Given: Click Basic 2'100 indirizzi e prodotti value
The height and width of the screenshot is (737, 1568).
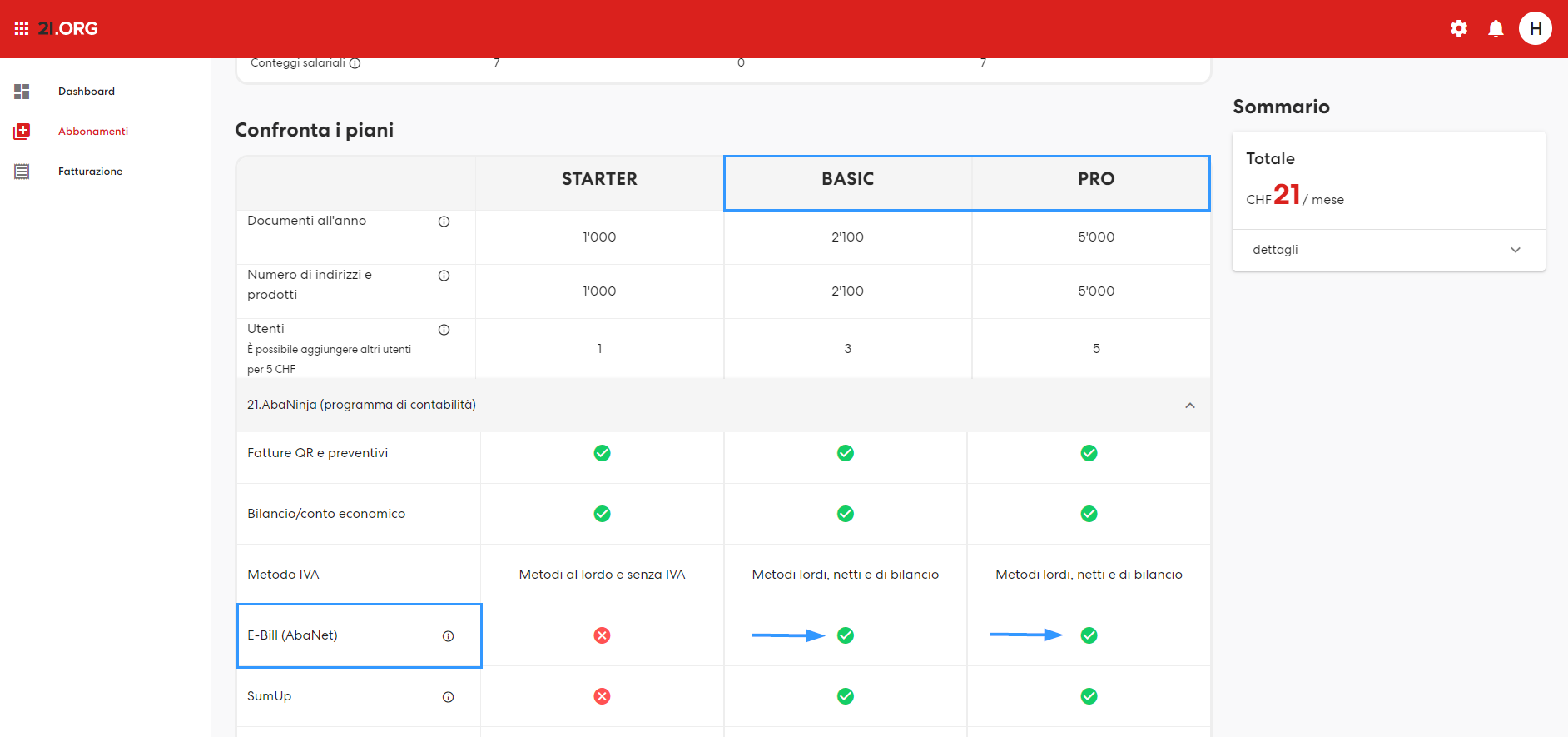Looking at the screenshot, I should point(847,291).
